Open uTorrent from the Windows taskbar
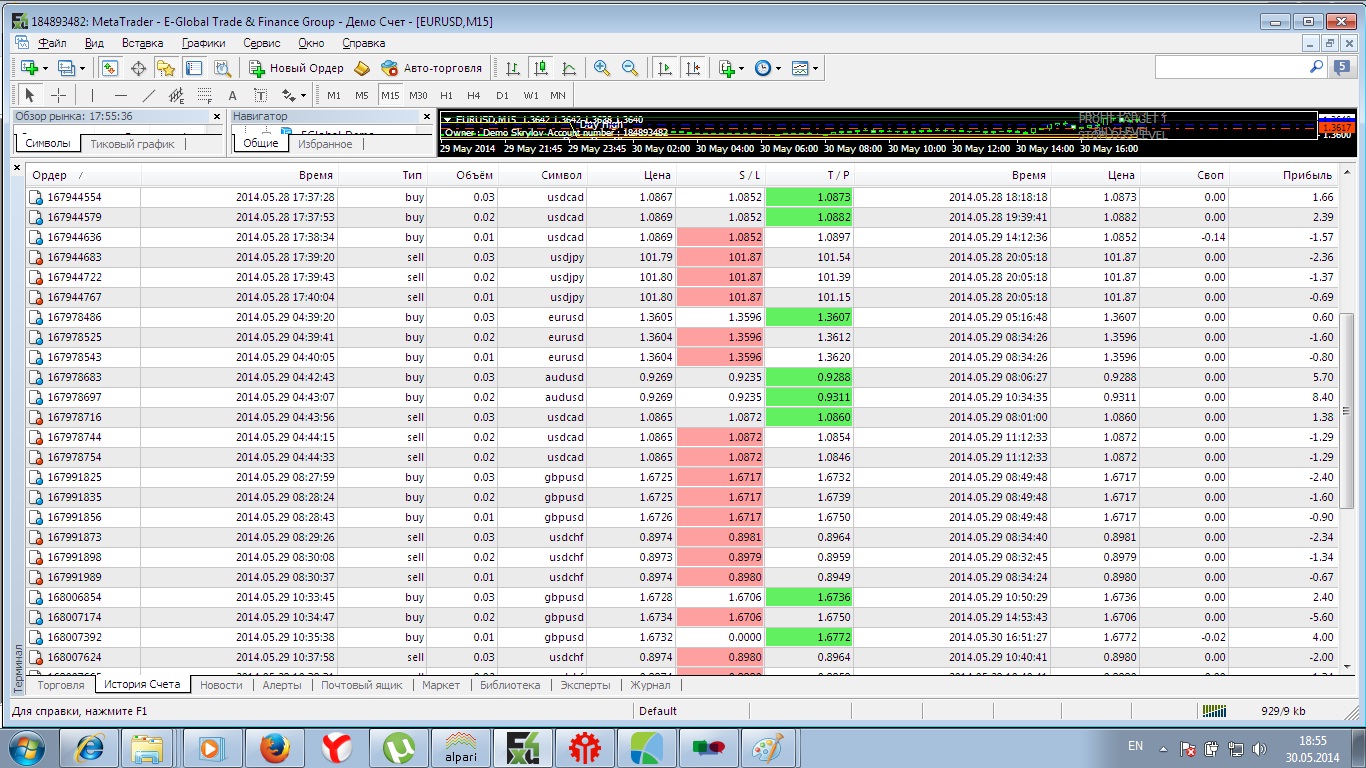1366x768 pixels. [x=400, y=747]
